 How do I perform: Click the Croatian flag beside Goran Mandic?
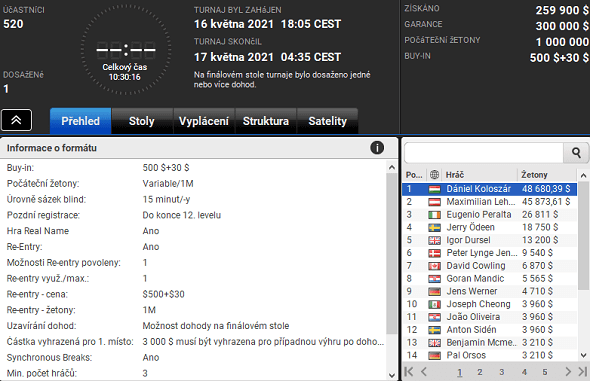click(434, 279)
